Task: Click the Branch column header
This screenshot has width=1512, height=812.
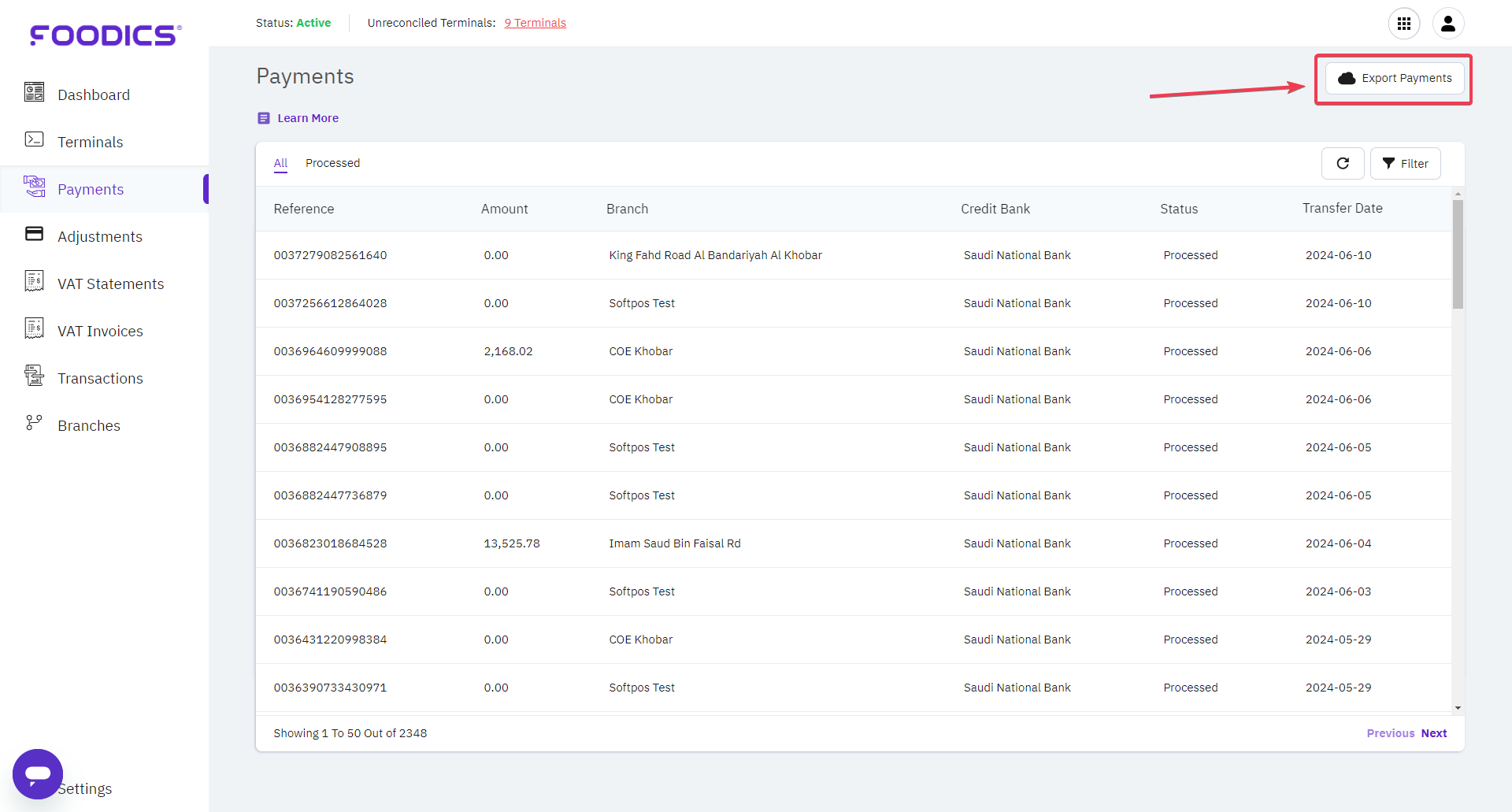Action: 627,209
